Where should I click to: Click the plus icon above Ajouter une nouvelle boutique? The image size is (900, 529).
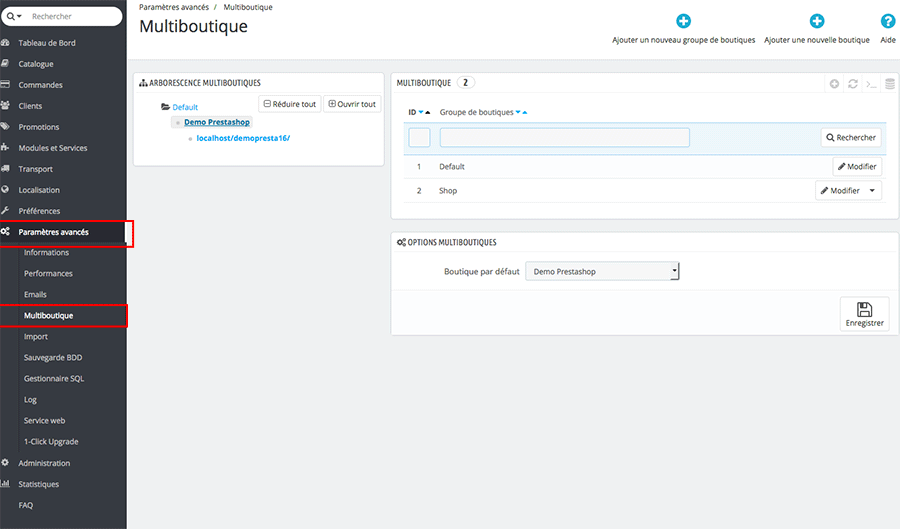(816, 21)
